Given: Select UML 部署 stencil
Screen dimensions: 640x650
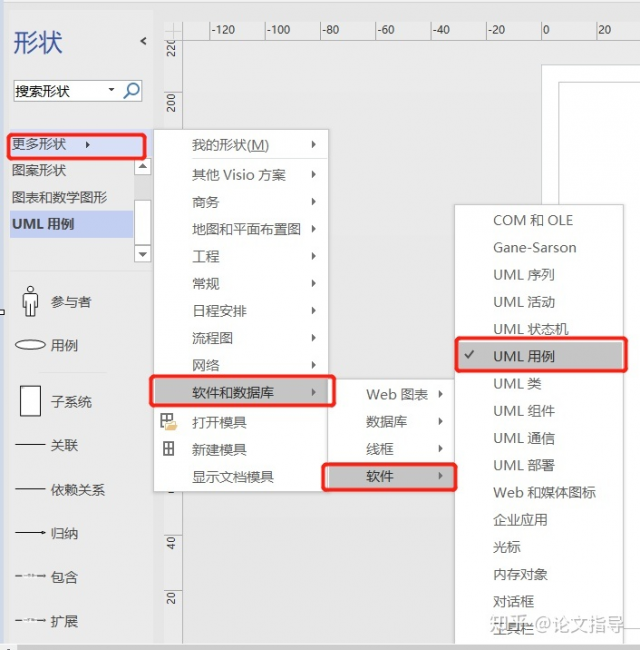Looking at the screenshot, I should (539, 465).
